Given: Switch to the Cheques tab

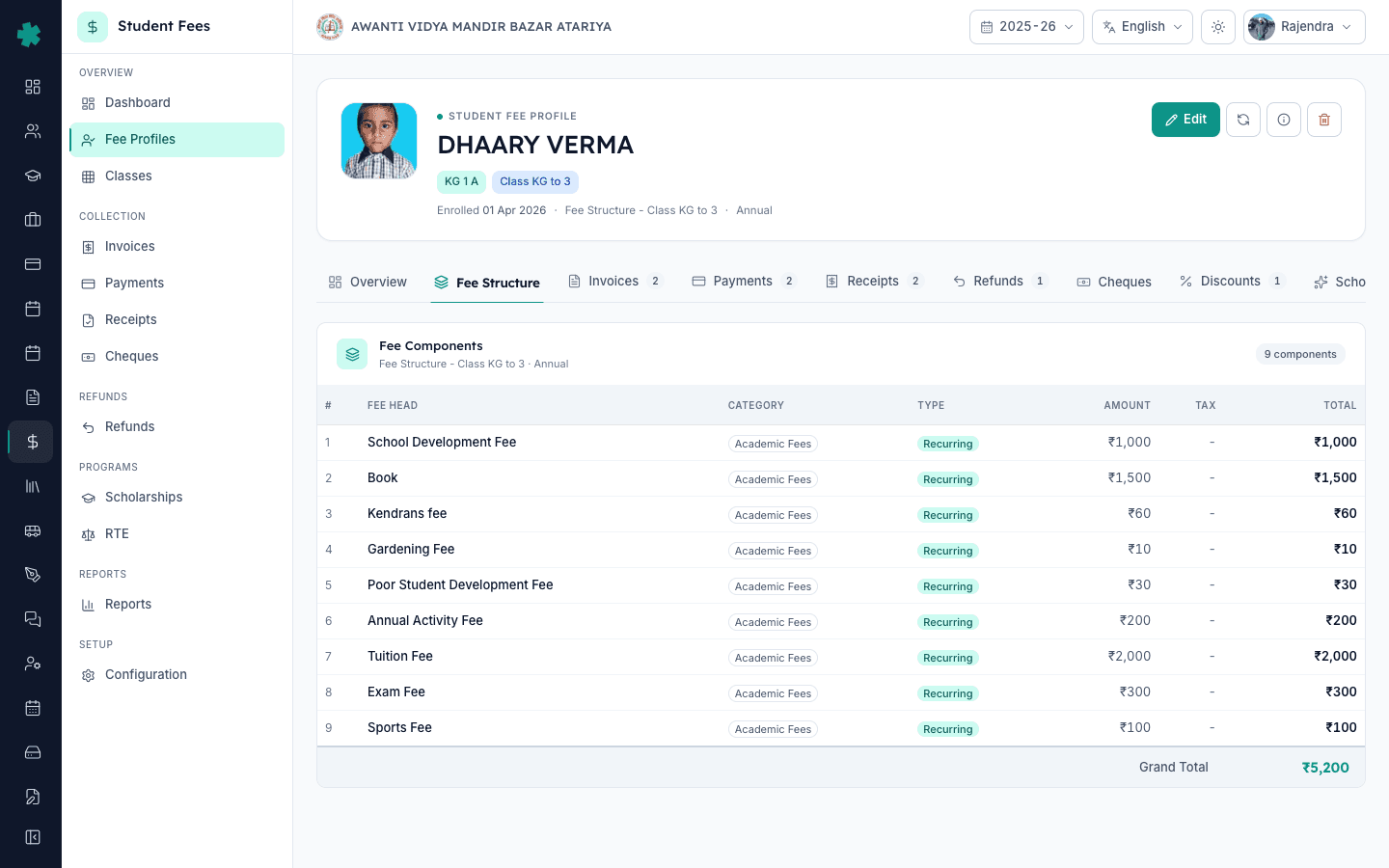Looking at the screenshot, I should 1114,282.
